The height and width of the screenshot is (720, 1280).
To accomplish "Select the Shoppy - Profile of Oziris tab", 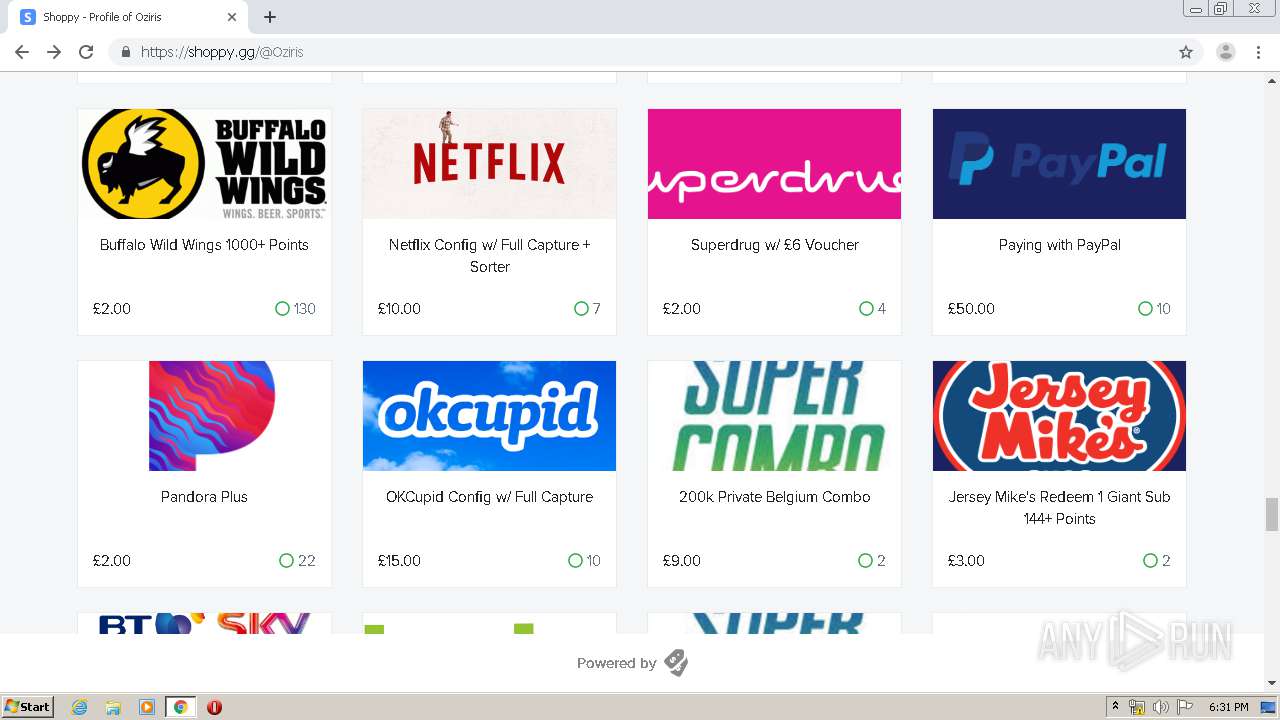I will coord(128,17).
